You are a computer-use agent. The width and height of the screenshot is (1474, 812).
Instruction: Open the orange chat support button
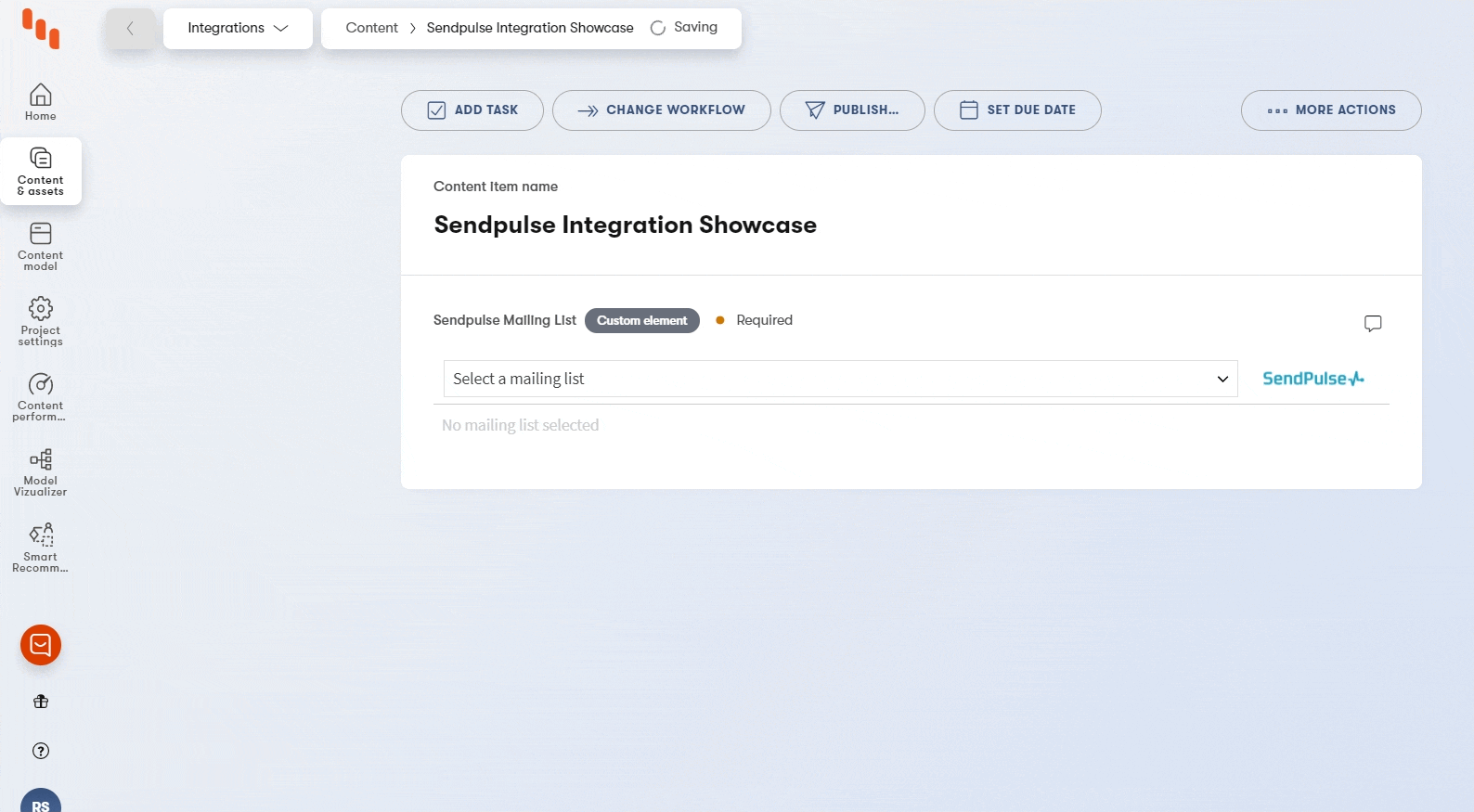pyautogui.click(x=41, y=645)
